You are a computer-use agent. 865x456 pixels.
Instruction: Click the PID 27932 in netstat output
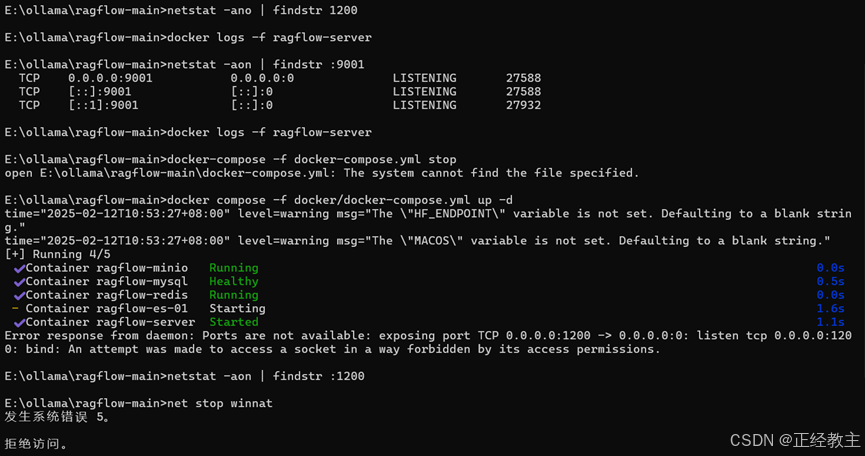[524, 105]
